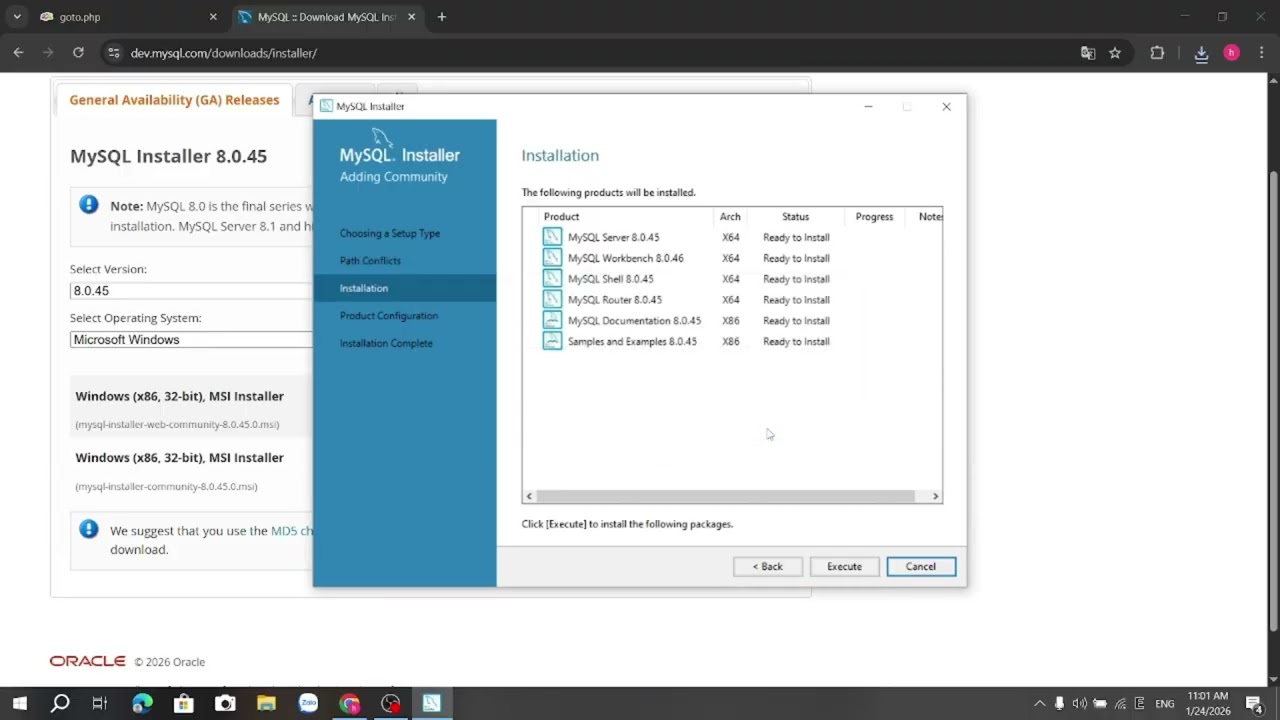Open Microsoft Store from the taskbar
Viewport: 1280px width, 720px height.
click(x=183, y=703)
